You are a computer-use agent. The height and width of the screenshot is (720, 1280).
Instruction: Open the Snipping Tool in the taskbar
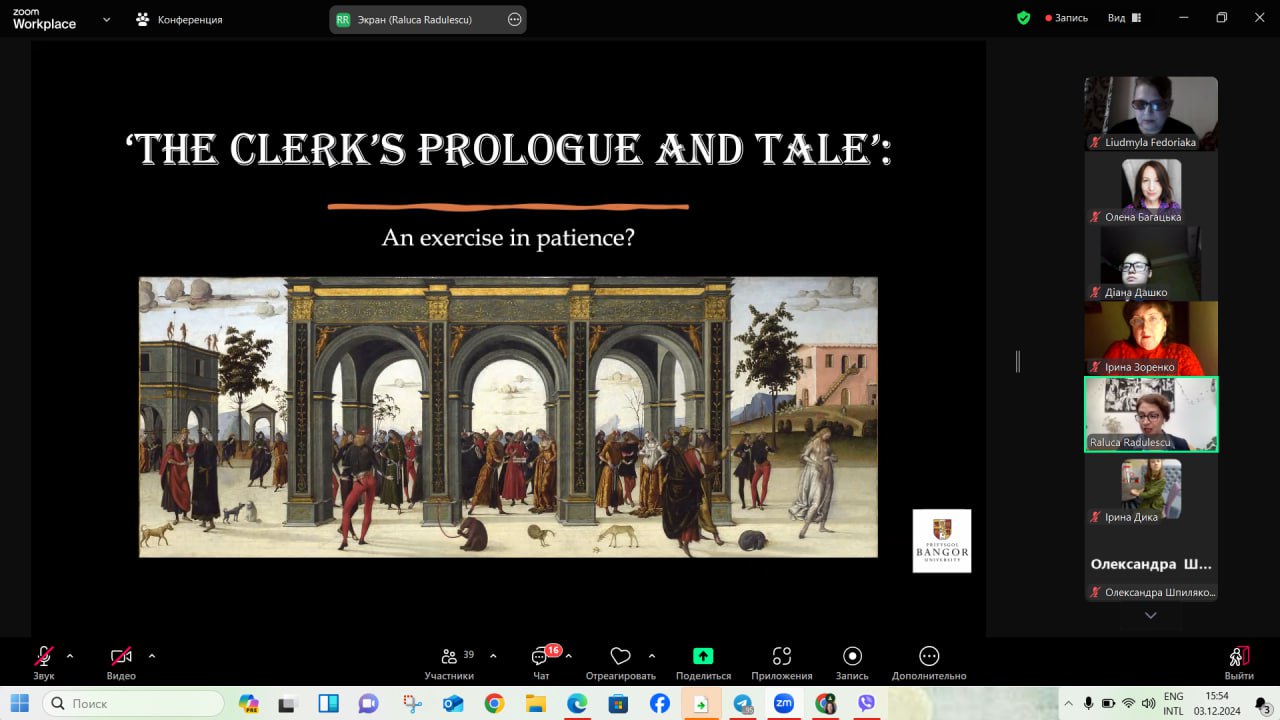pyautogui.click(x=413, y=704)
